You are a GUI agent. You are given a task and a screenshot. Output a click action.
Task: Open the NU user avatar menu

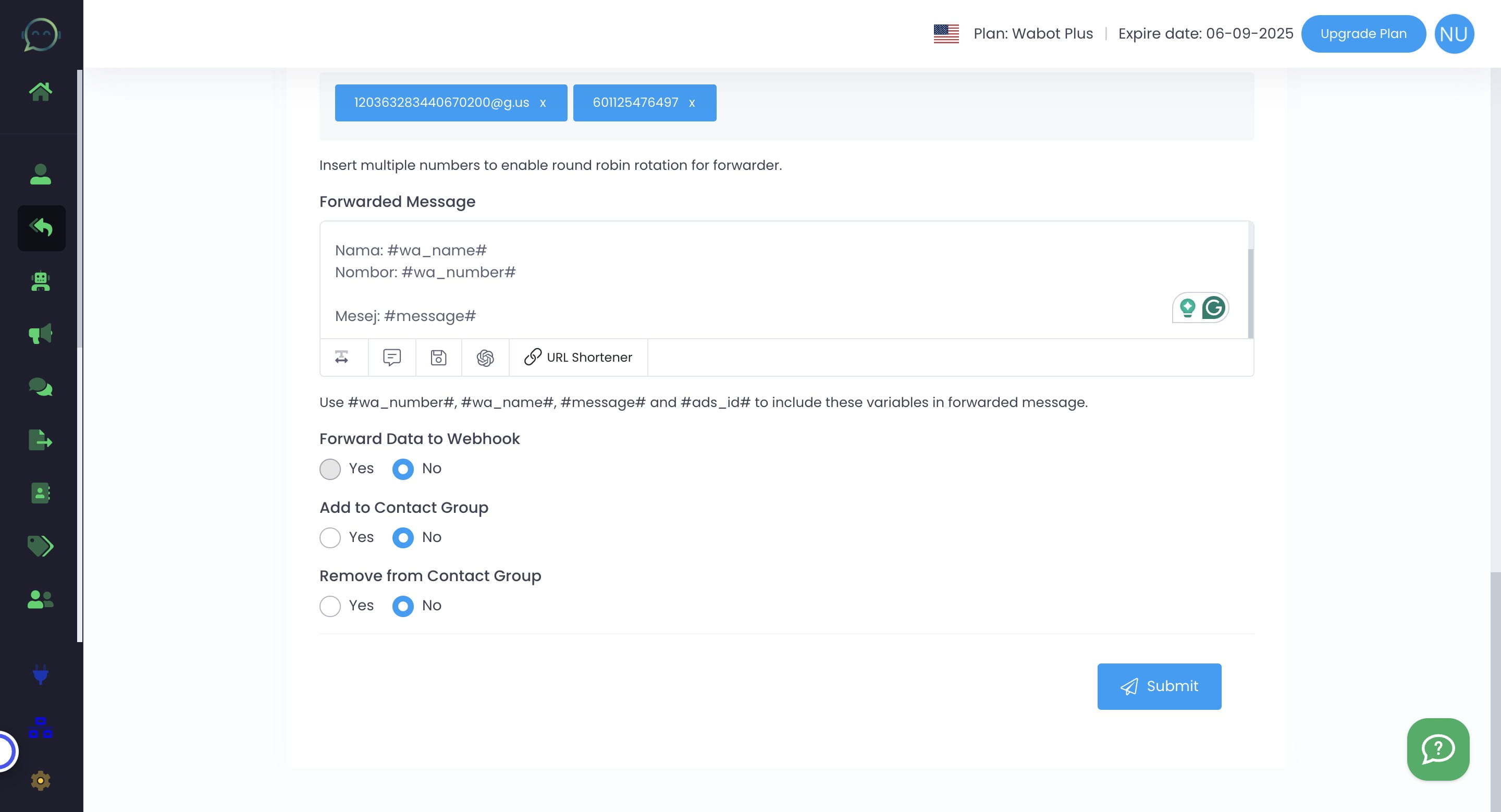(1454, 34)
